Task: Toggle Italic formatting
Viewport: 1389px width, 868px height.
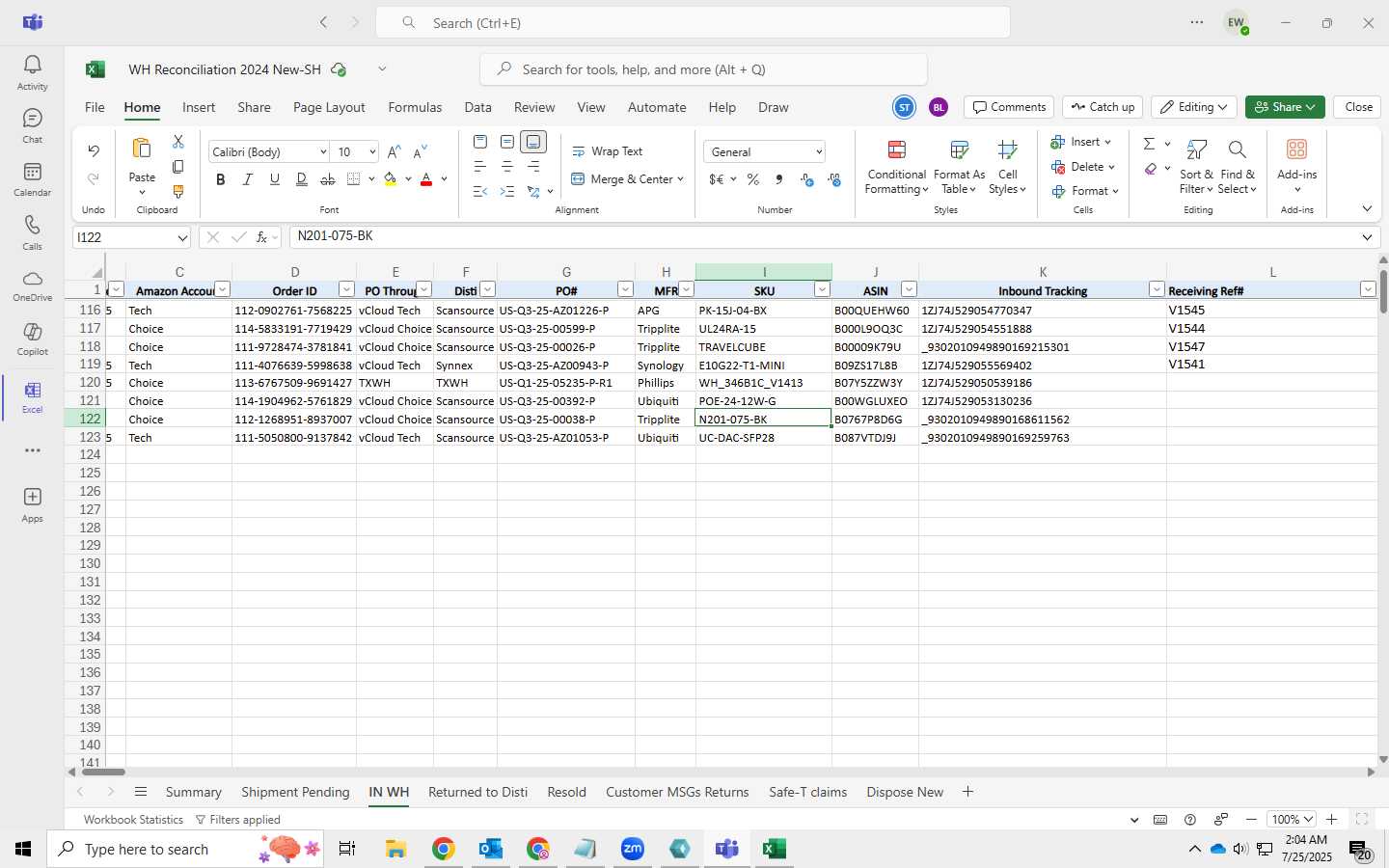Action: click(x=248, y=179)
